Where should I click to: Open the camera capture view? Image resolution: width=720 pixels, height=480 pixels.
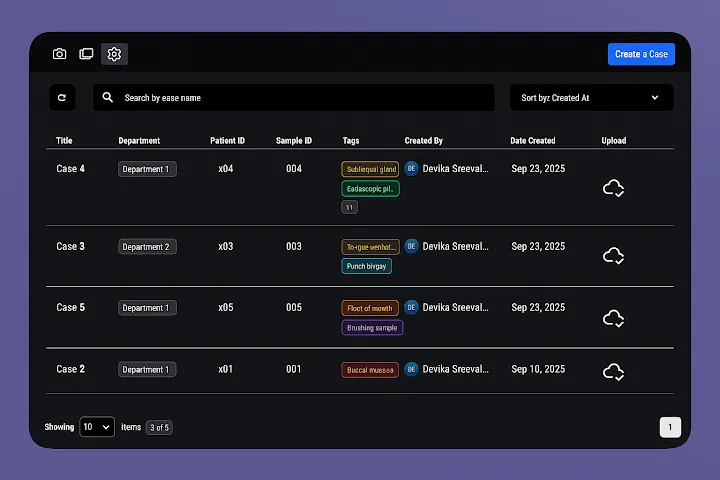59,54
